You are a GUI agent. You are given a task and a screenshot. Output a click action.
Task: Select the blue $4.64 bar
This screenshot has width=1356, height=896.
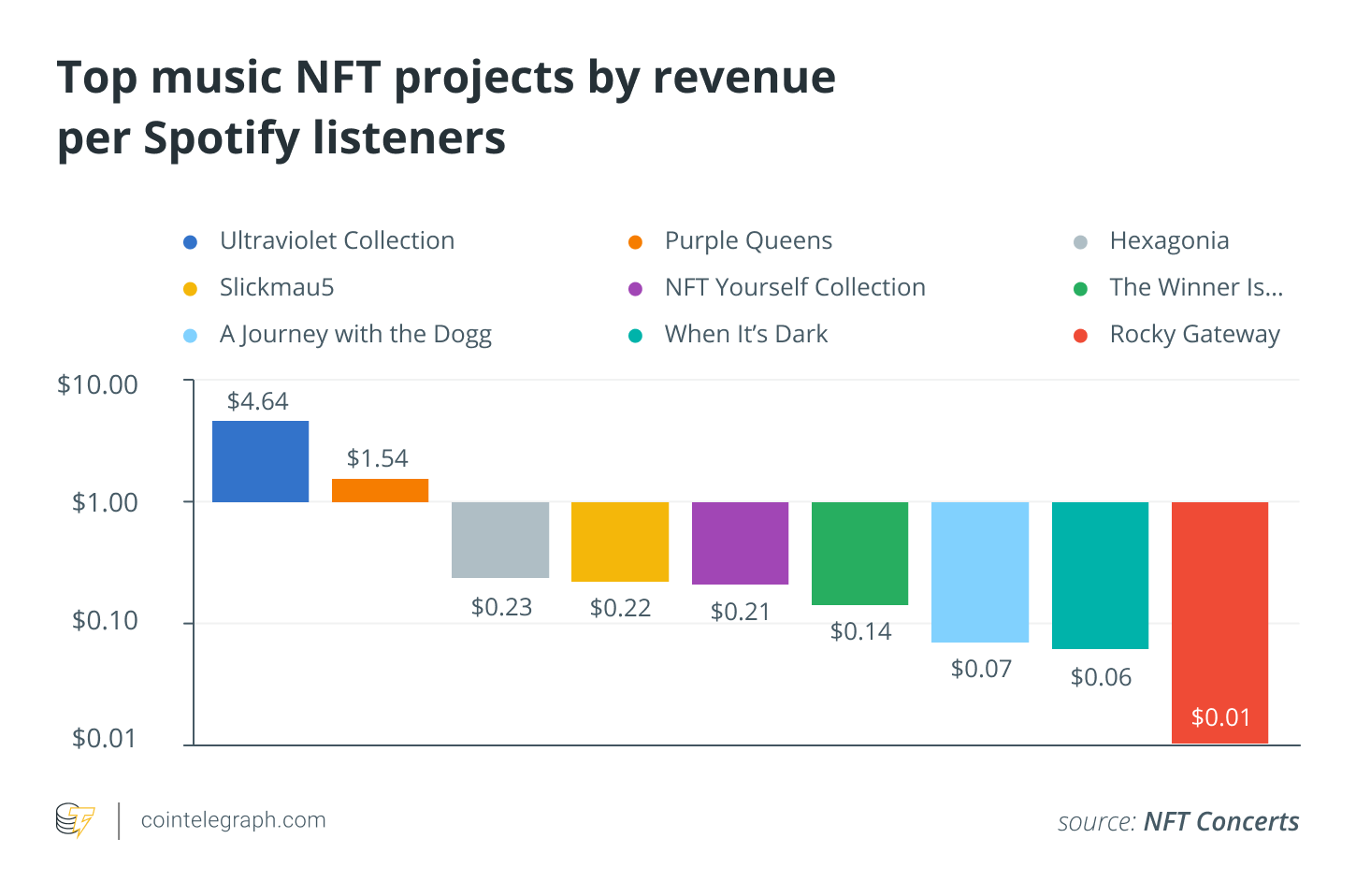point(260,461)
